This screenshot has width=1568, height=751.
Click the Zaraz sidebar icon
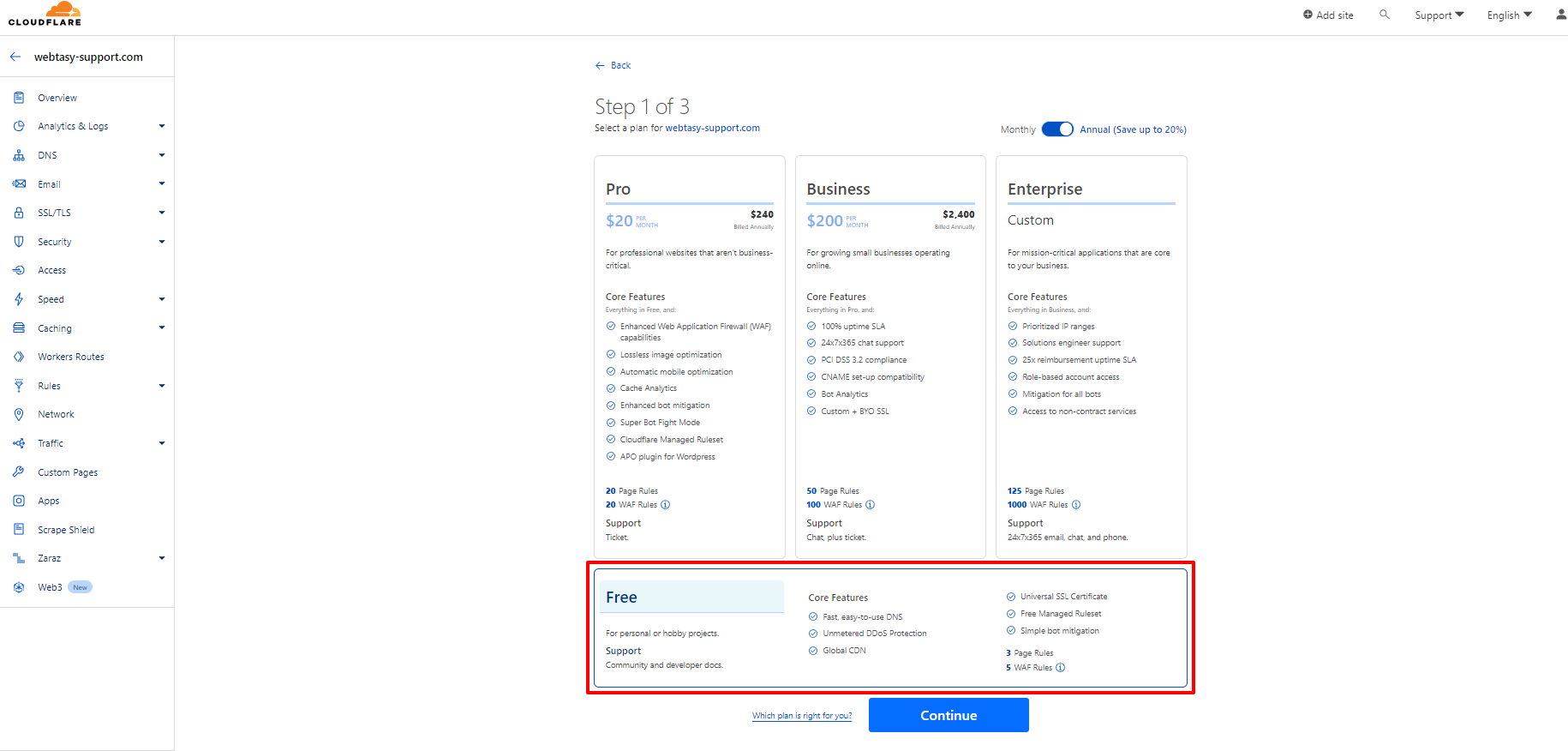pyautogui.click(x=19, y=558)
